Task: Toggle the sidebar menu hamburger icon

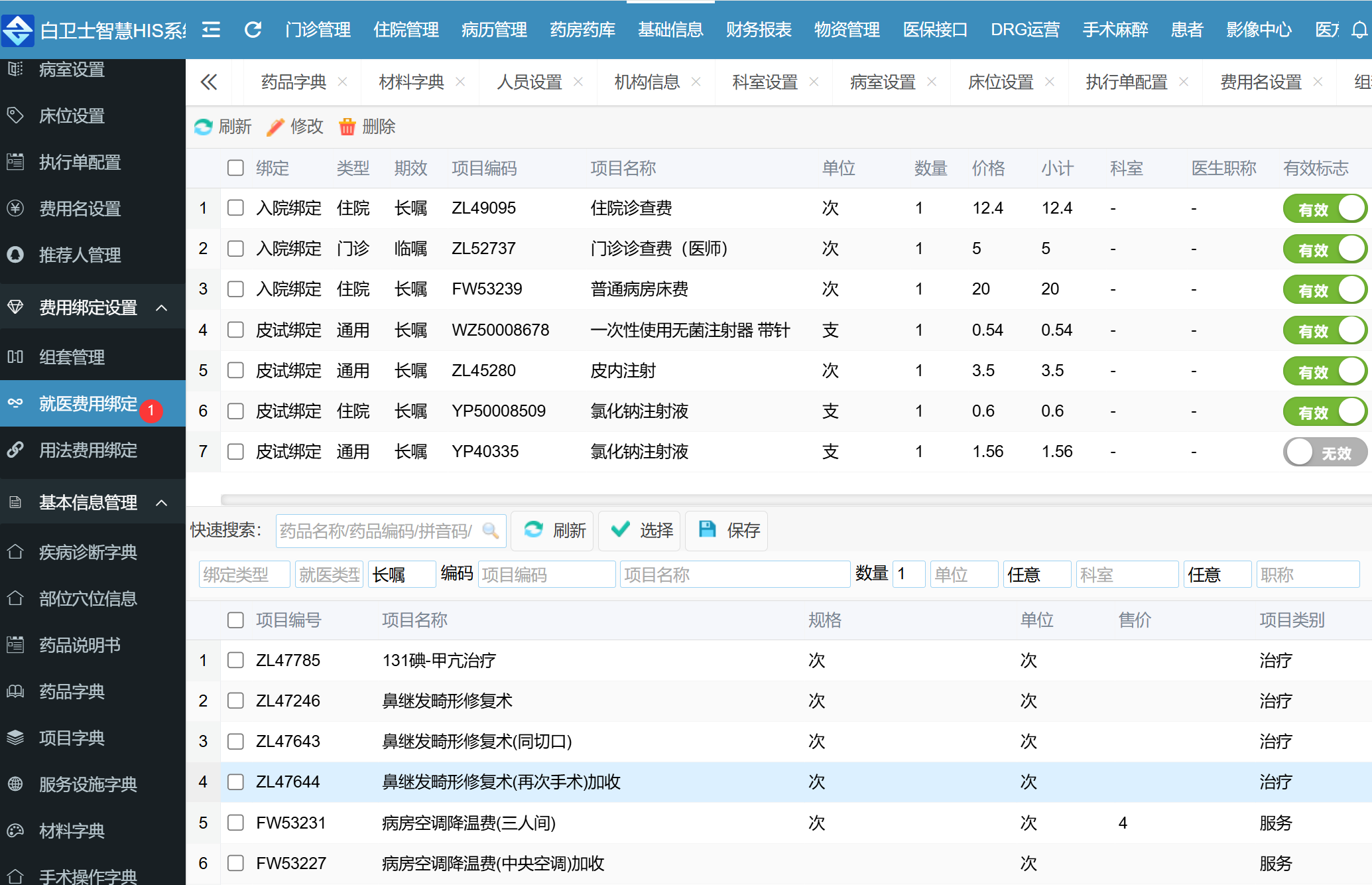Action: point(211,30)
